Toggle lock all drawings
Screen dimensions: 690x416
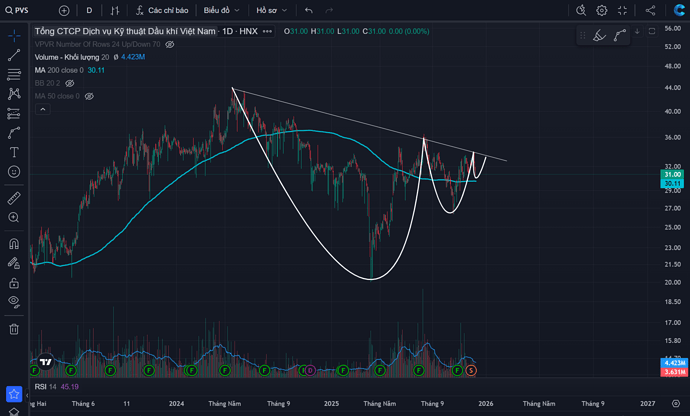14,283
